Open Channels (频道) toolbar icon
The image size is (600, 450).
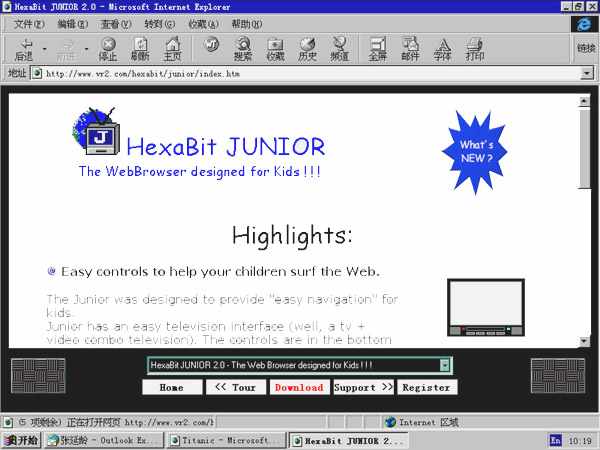tap(340, 47)
